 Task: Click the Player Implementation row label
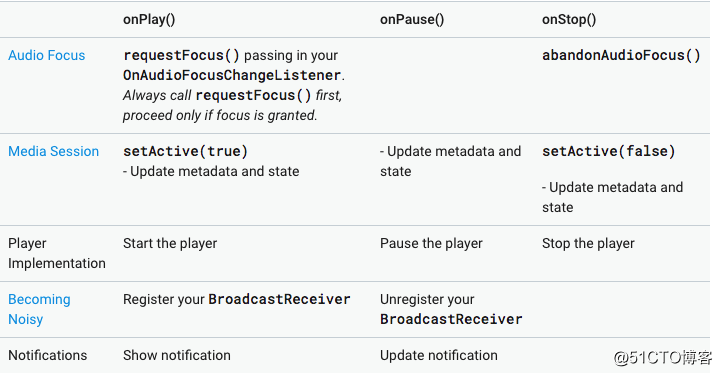tap(57, 253)
